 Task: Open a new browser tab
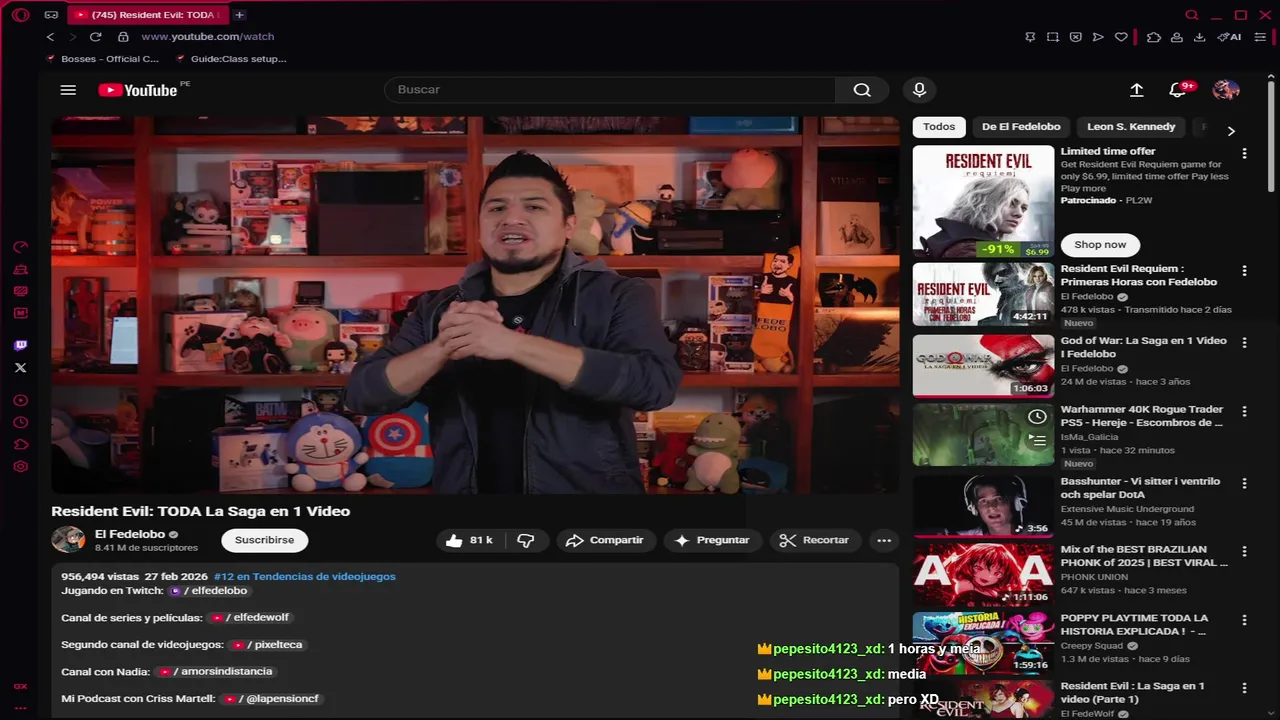click(239, 15)
